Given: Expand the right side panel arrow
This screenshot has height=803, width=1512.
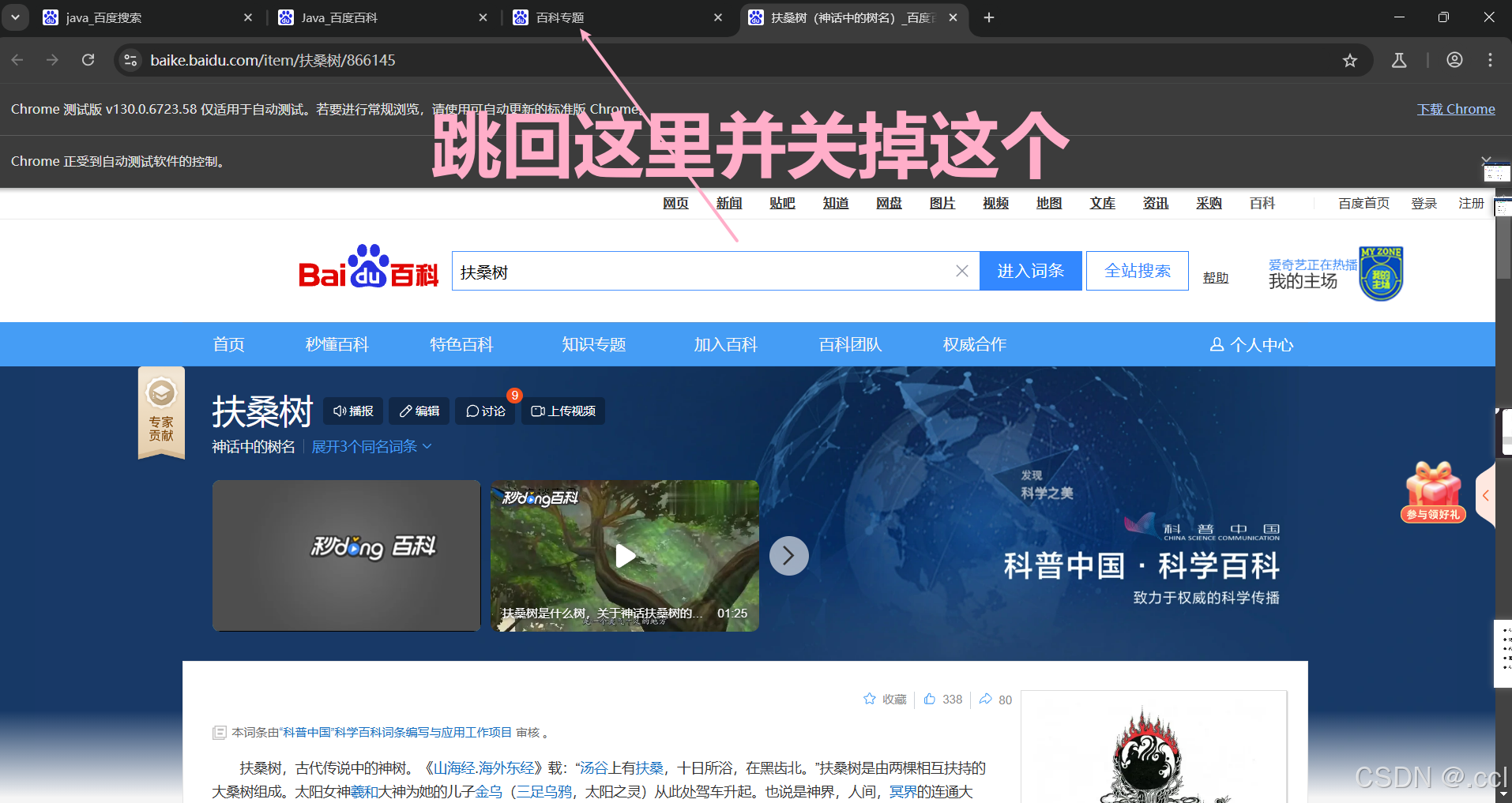Looking at the screenshot, I should [1486, 496].
